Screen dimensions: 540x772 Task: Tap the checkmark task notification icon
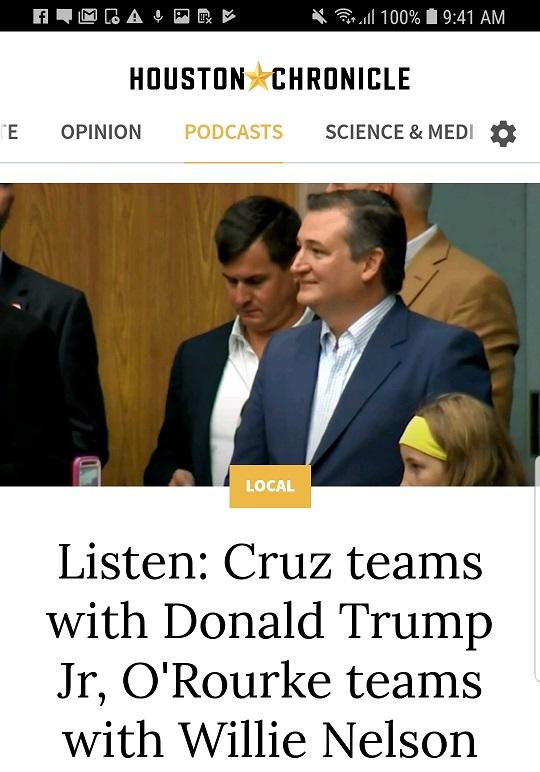pyautogui.click(x=228, y=17)
